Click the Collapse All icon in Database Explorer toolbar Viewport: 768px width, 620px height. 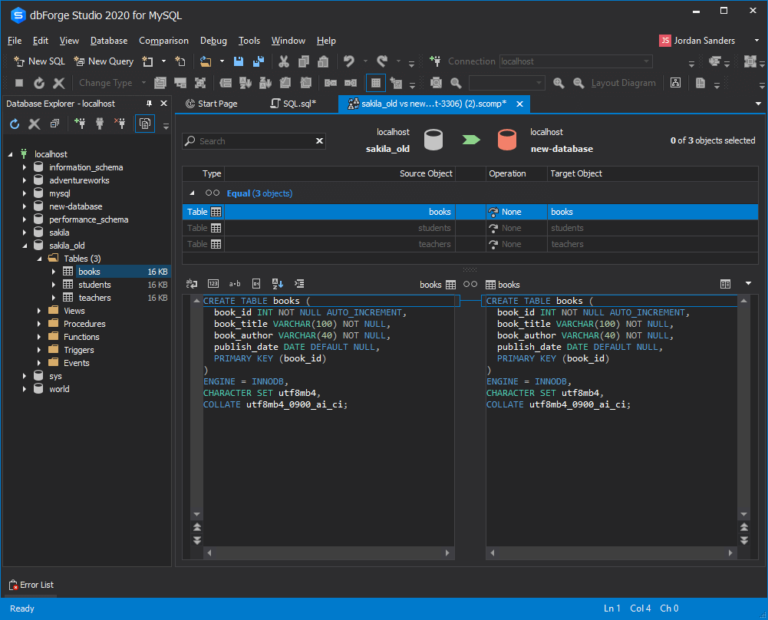[54, 123]
